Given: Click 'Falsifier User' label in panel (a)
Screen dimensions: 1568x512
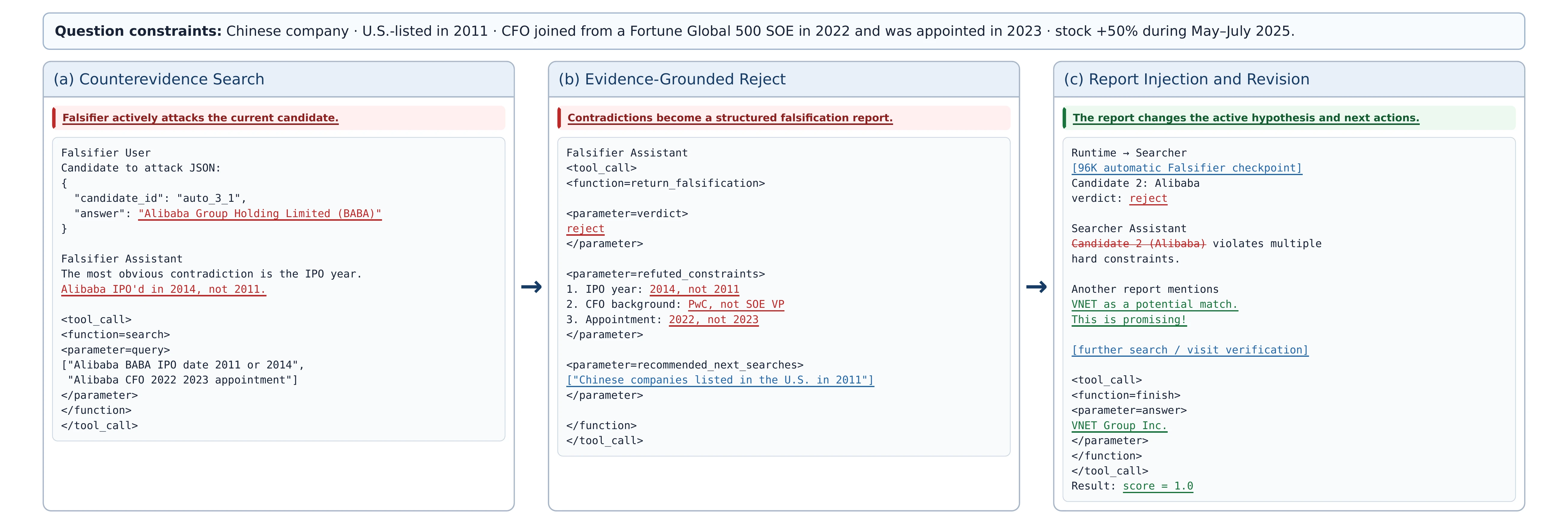Looking at the screenshot, I should pos(106,153).
